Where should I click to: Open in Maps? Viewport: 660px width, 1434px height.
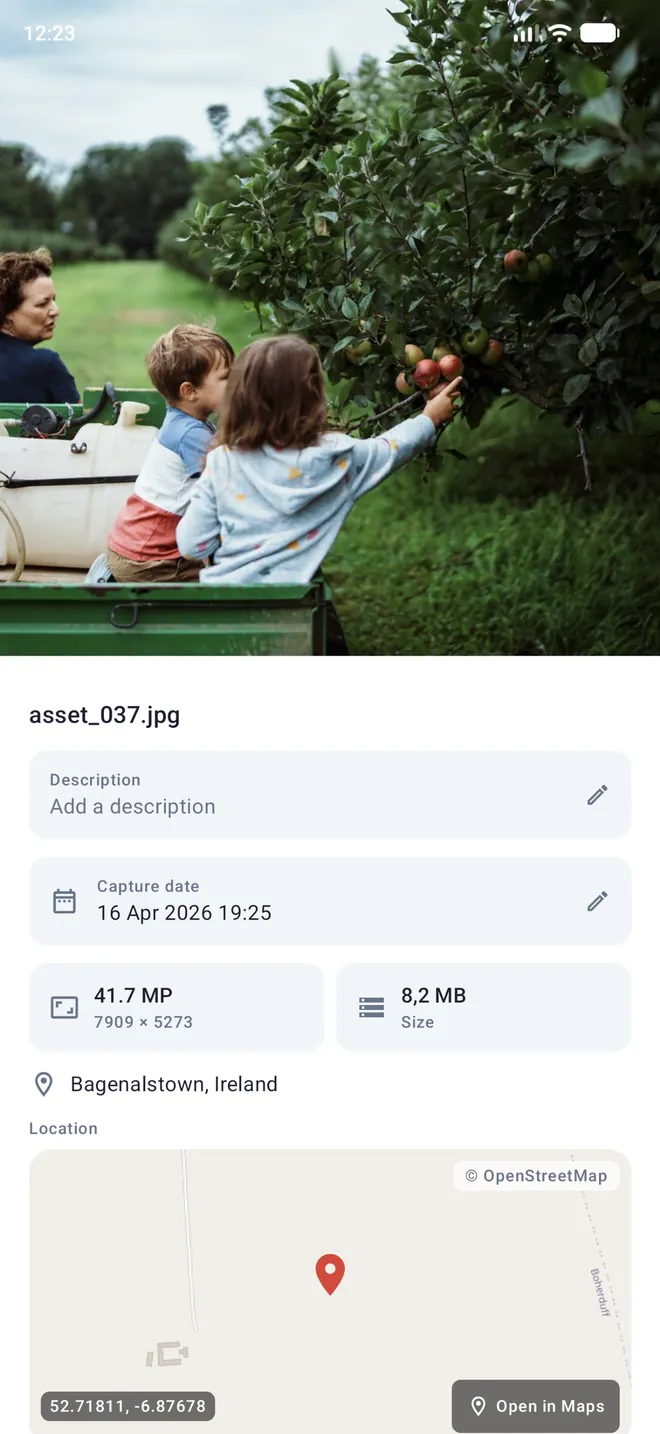tap(535, 1406)
